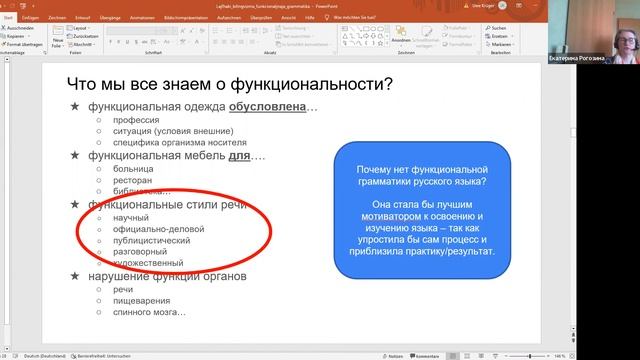Screen dimensions: 640x360
Task: Open the Formkontur dropdown
Action: (459, 36)
